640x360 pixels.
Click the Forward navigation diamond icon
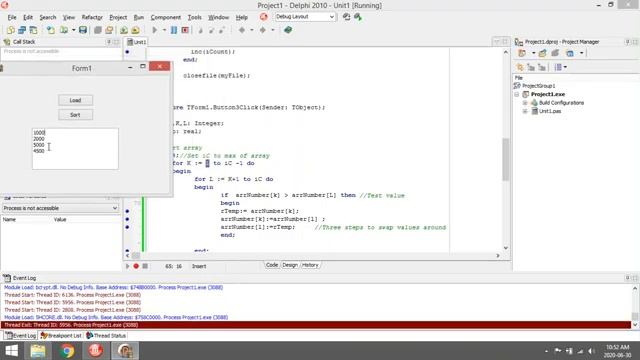pyautogui.click(x=263, y=30)
